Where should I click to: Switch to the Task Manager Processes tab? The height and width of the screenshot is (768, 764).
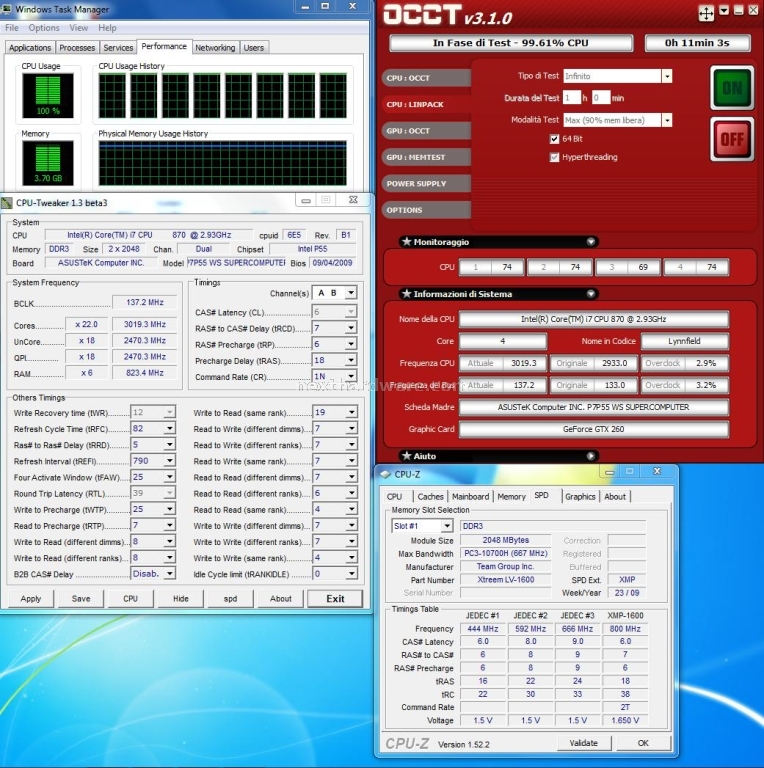pos(77,48)
